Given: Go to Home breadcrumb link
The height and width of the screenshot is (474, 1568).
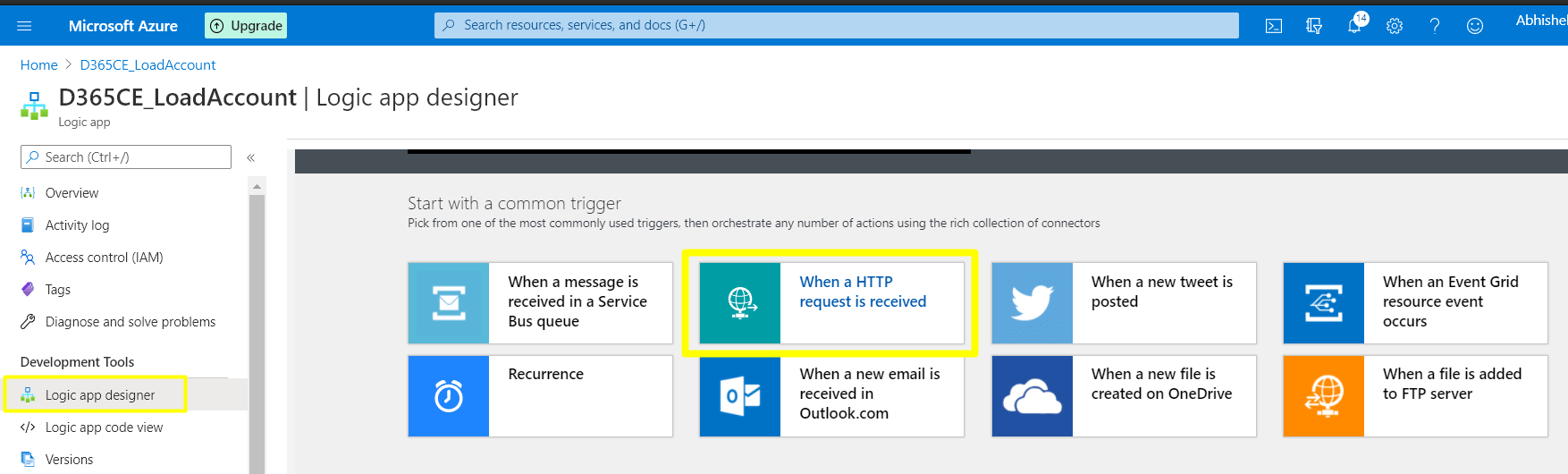Looking at the screenshot, I should tap(38, 65).
